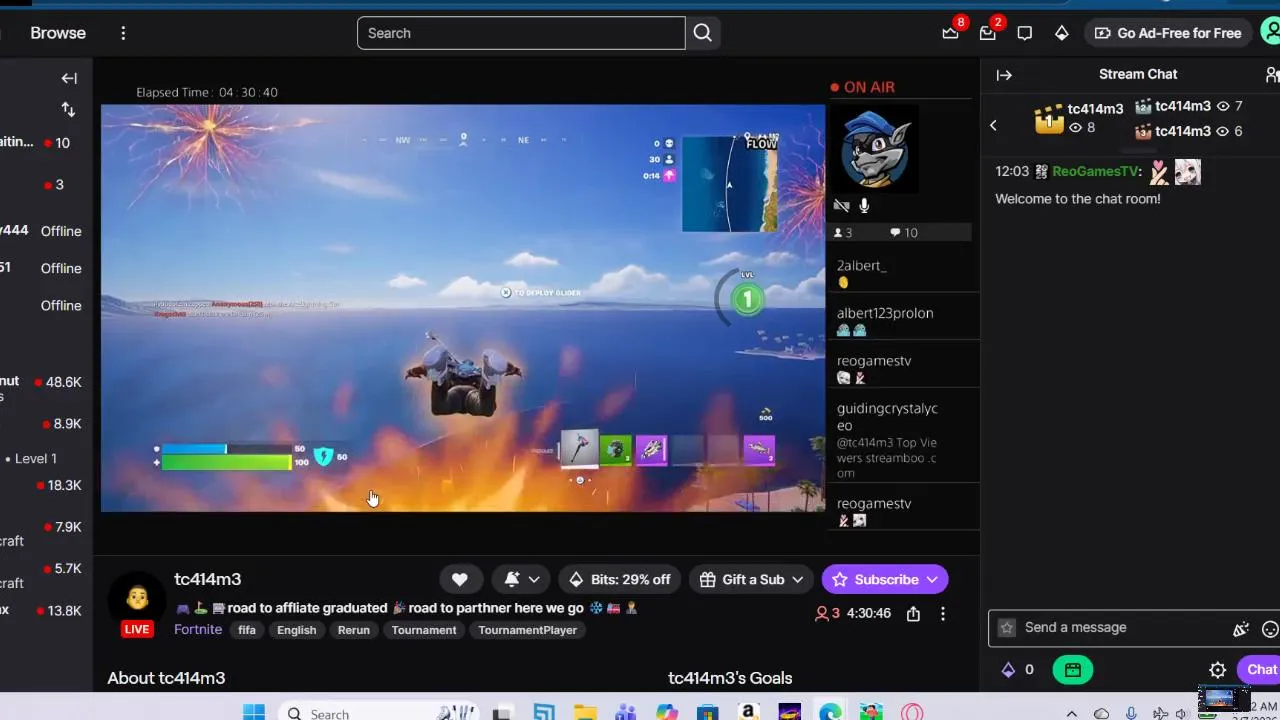Open the Windows Start button
Viewport: 1280px width, 720px height.
tap(254, 712)
